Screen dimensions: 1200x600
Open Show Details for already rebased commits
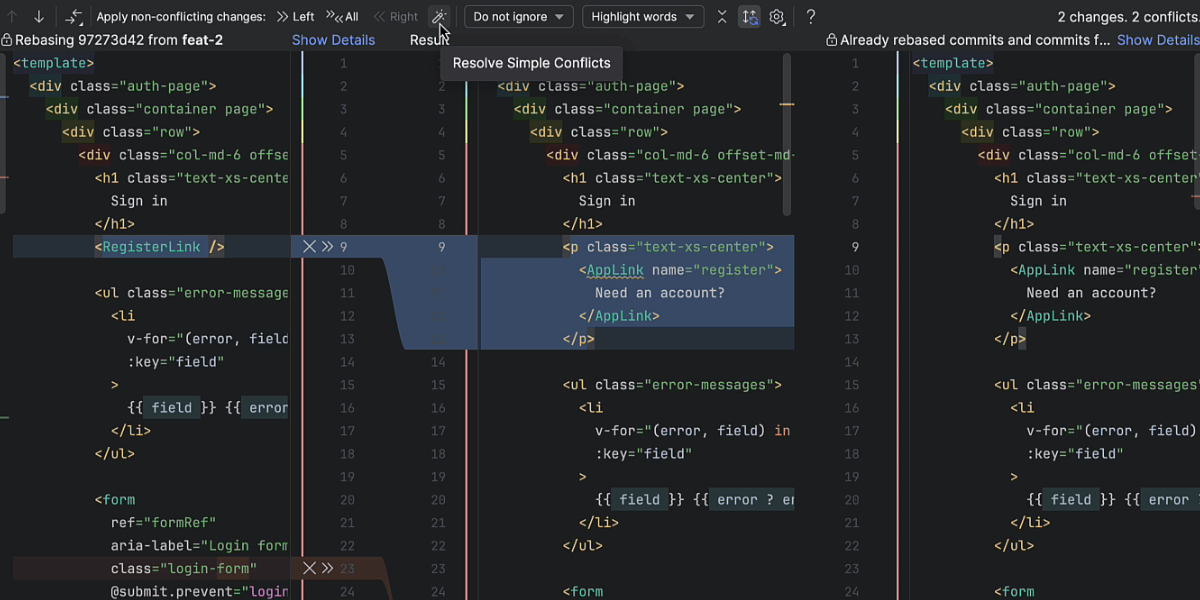click(1157, 40)
